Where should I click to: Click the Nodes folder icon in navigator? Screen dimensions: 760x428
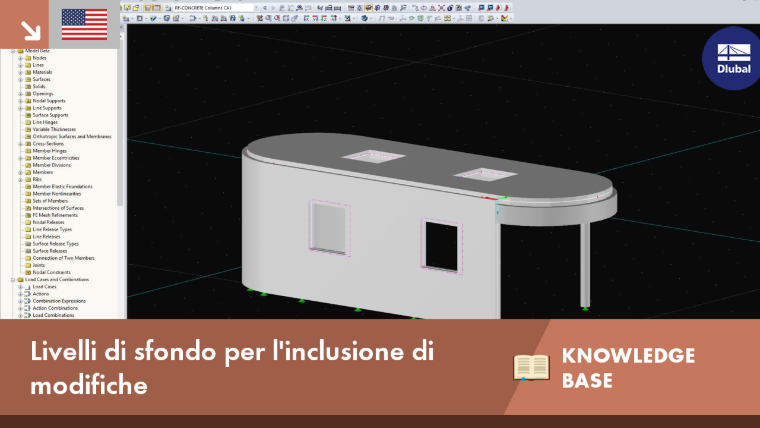coord(28,58)
